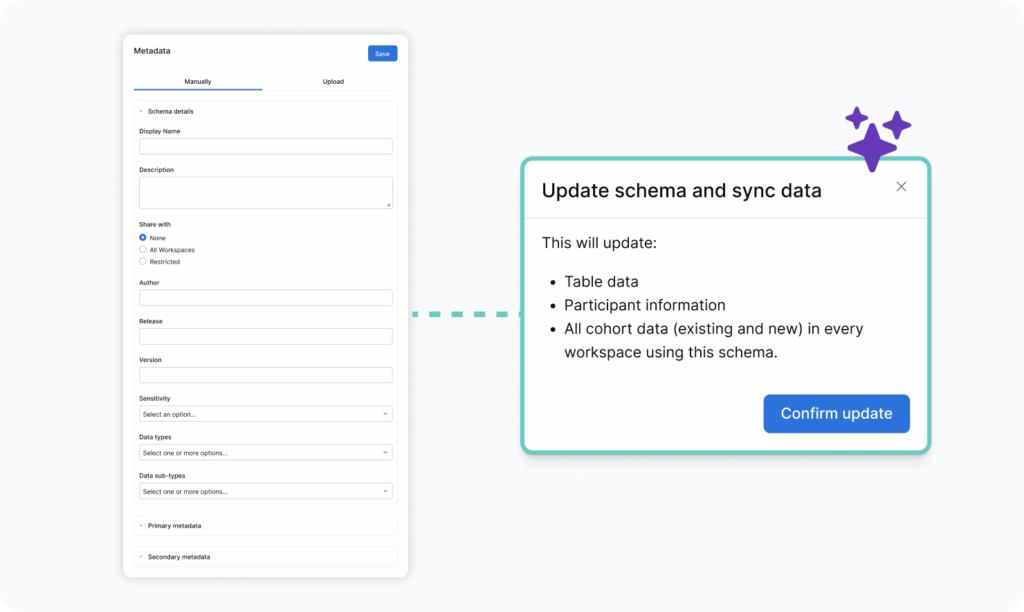Click the Metadata panel title
The image size is (1024, 612).
(x=152, y=51)
